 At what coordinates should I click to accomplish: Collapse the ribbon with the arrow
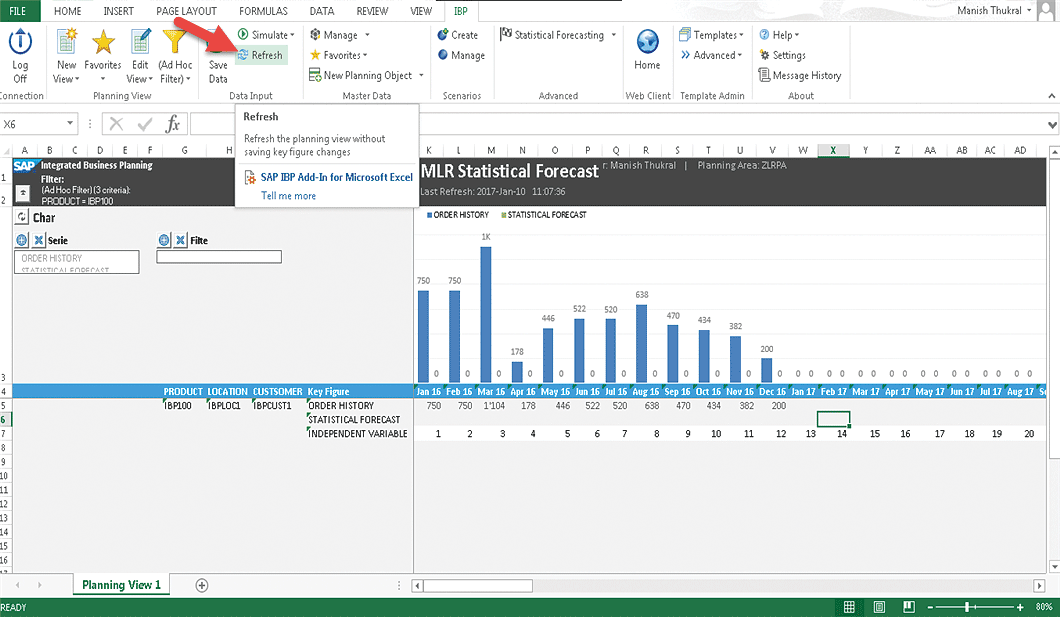pyautogui.click(x=1051, y=96)
